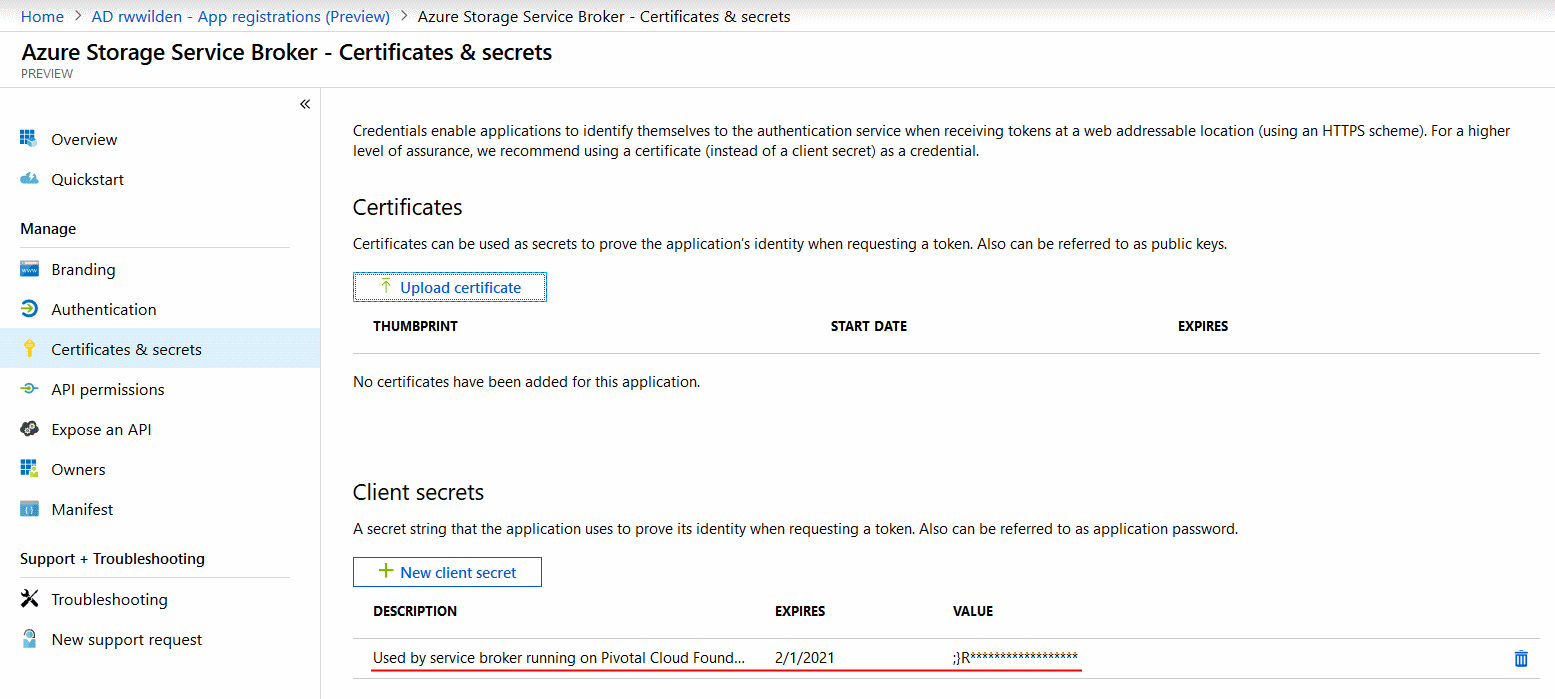Delete the client secret using trash icon
Image resolution: width=1555 pixels, height=699 pixels.
point(1521,658)
